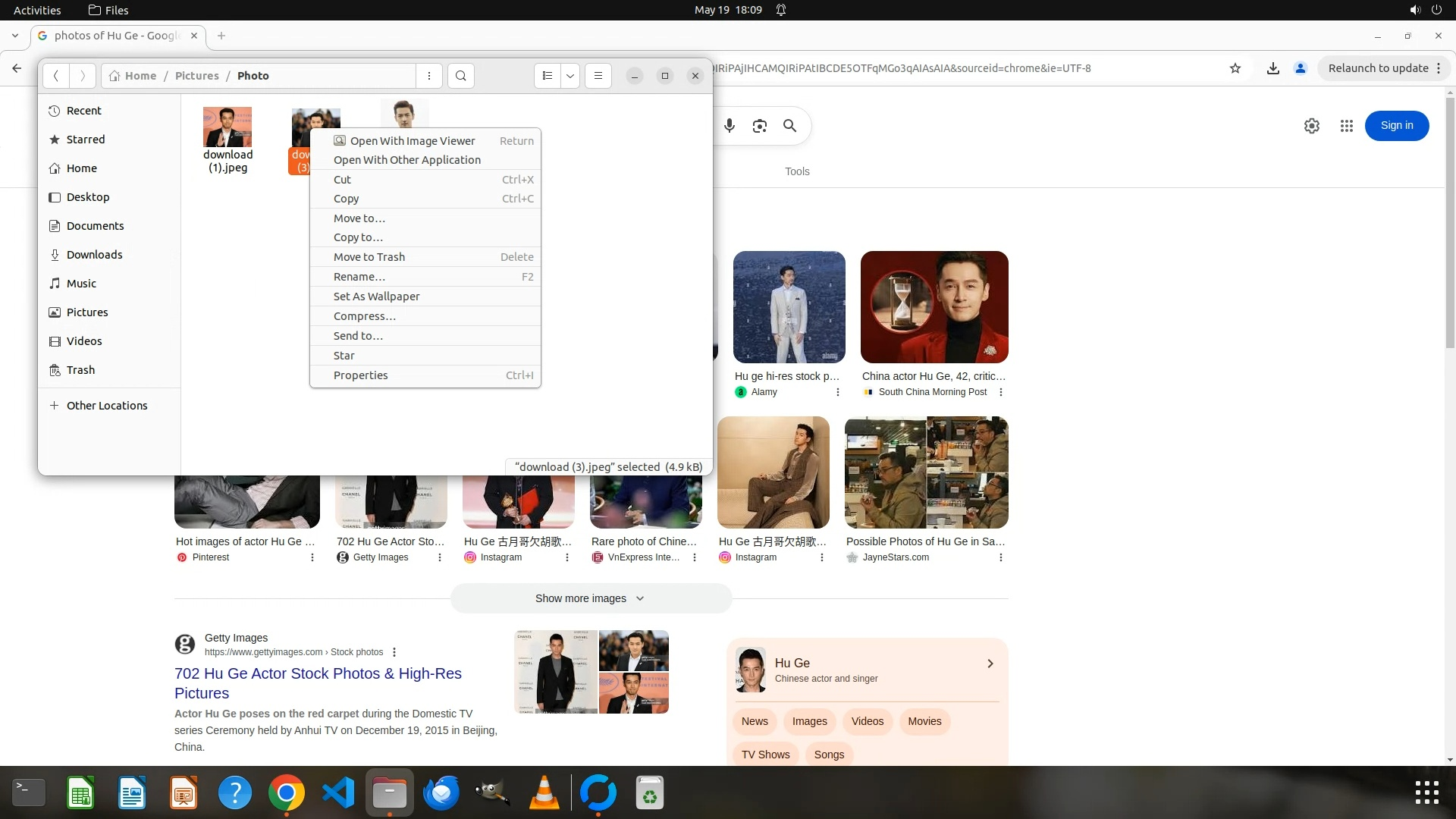Image resolution: width=1456 pixels, height=819 pixels.
Task: Open the Files hamburger menu
Action: 598,76
